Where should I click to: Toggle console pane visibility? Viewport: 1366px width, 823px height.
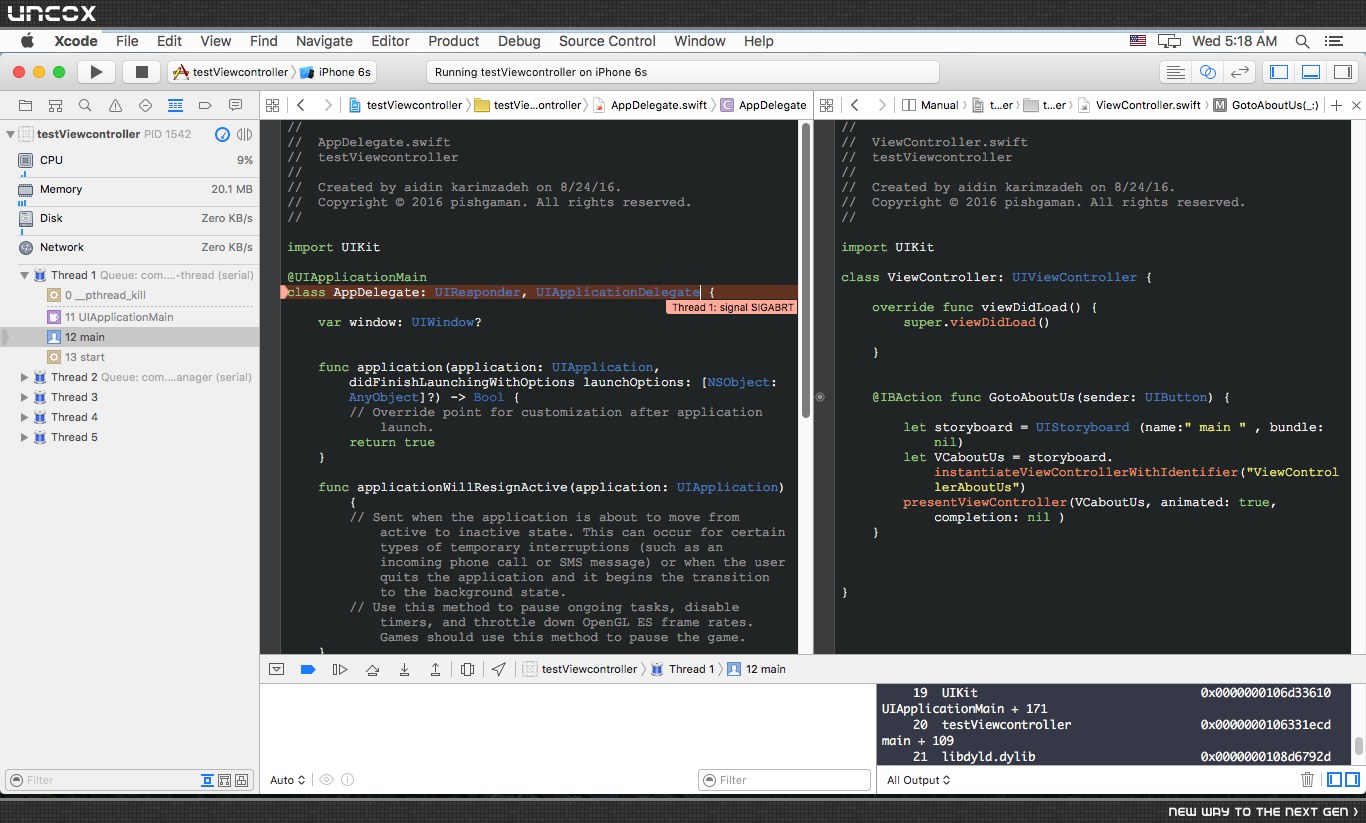(1353, 780)
